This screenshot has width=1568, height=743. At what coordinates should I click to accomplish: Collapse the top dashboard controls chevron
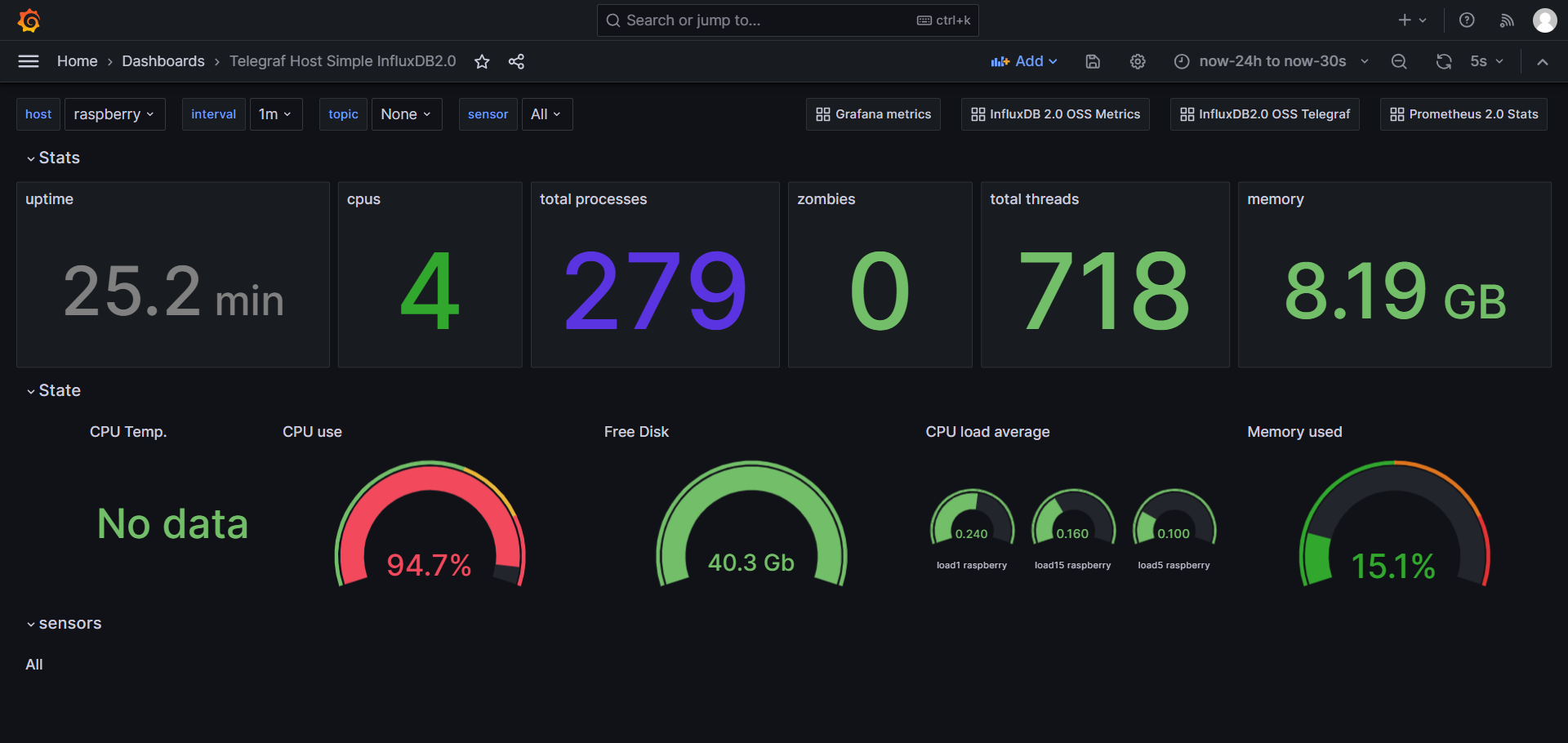(1543, 61)
